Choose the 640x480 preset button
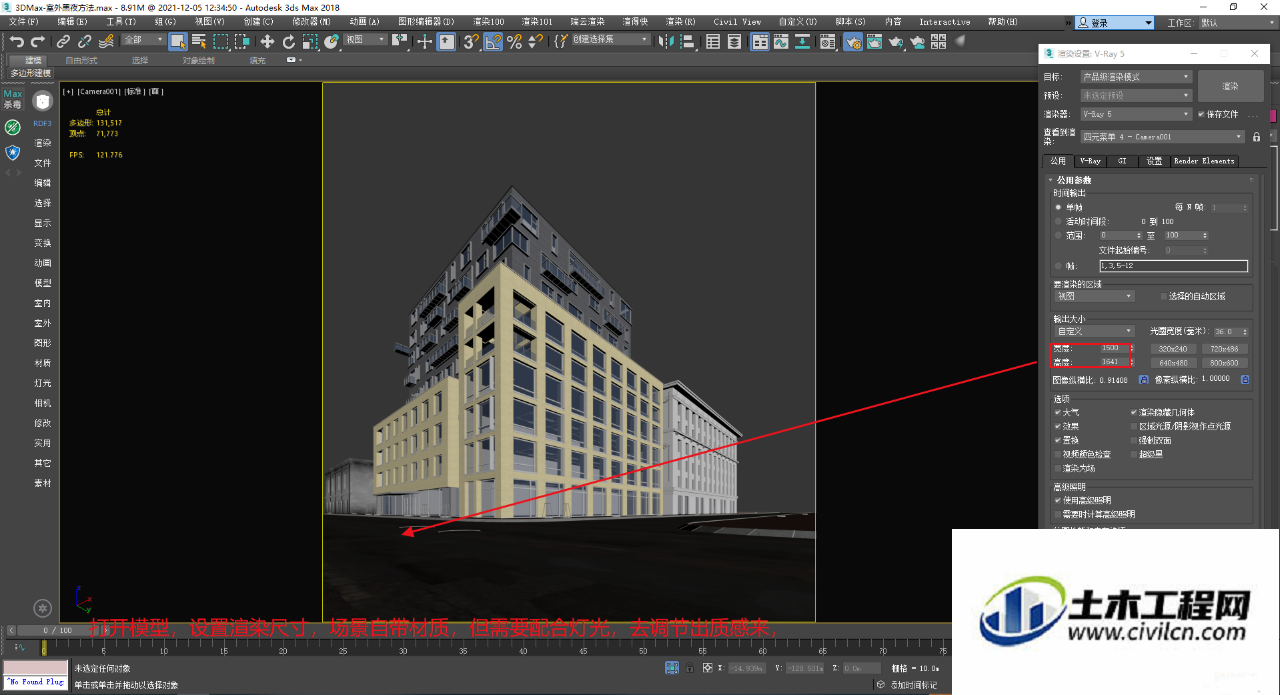Screen dimensions: 1280x695 click(x=1173, y=363)
